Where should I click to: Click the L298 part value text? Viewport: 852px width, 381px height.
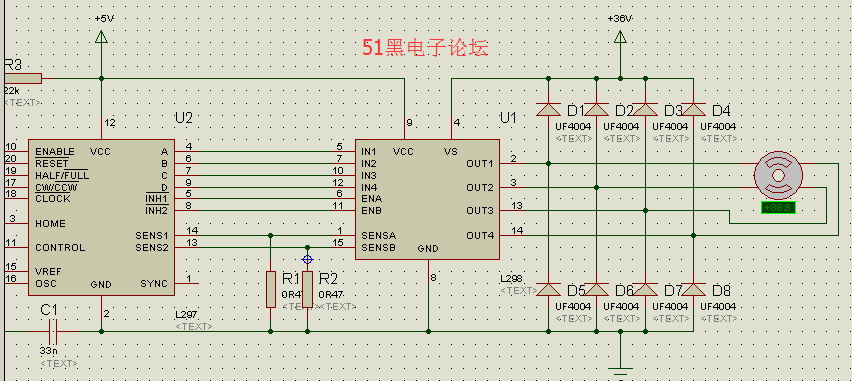click(x=511, y=279)
